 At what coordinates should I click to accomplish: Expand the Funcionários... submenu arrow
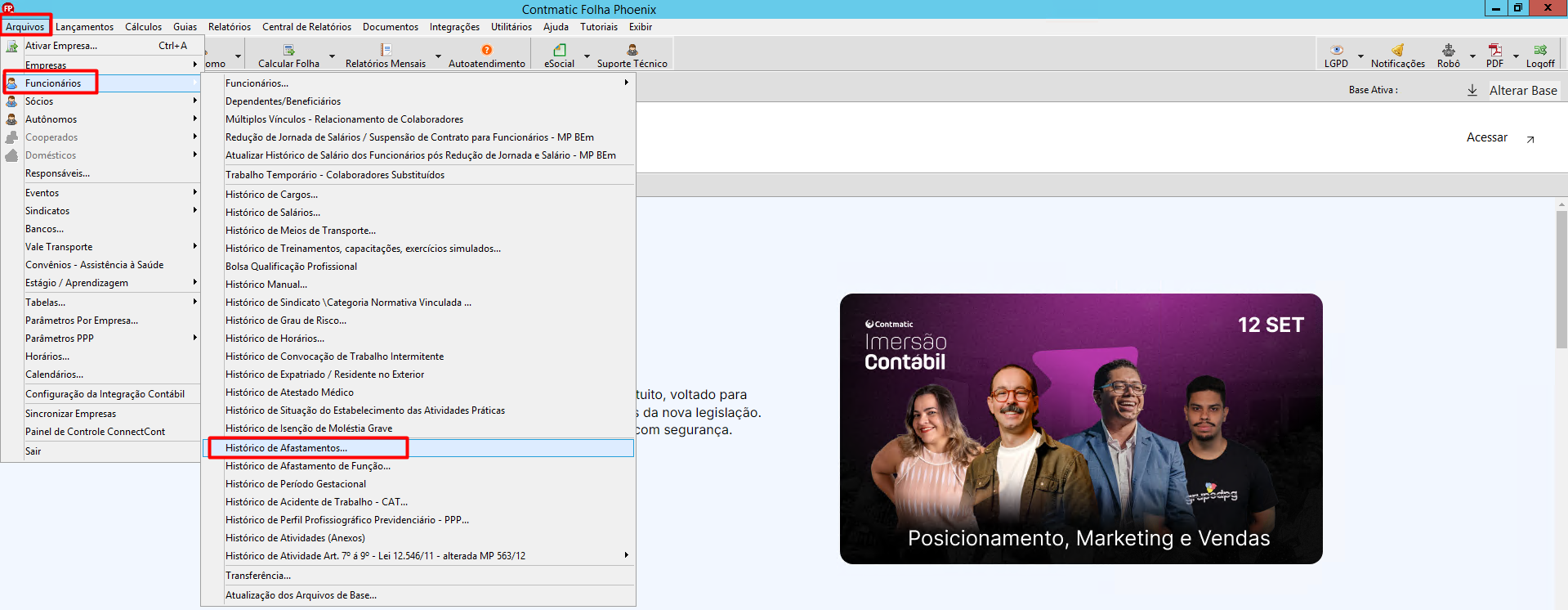[627, 83]
